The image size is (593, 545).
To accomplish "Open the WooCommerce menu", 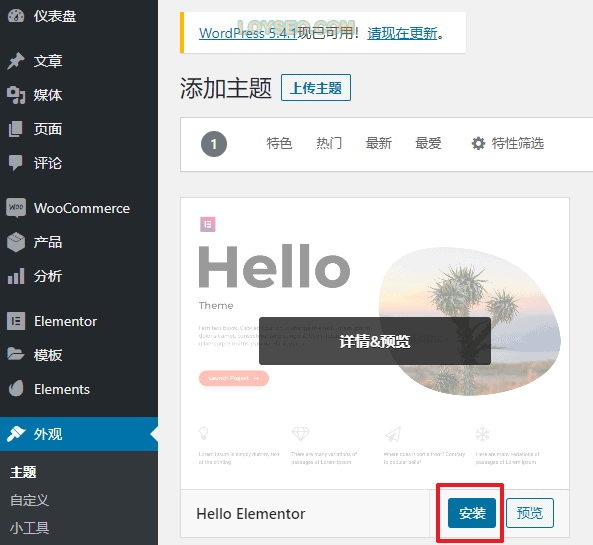I will point(79,208).
